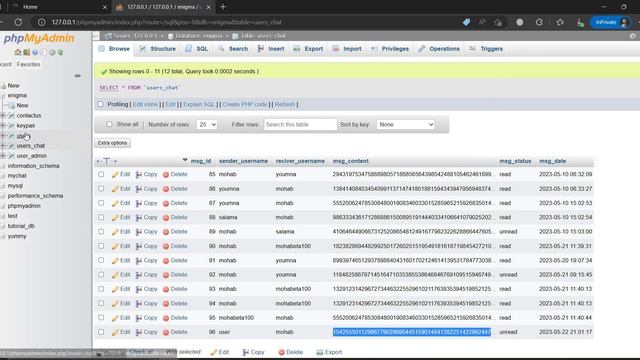Click bottom Copy for selected rows

tap(253, 352)
